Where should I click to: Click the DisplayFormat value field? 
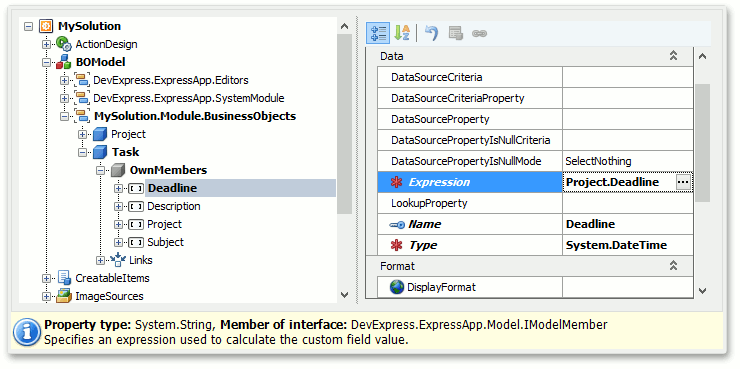point(628,287)
